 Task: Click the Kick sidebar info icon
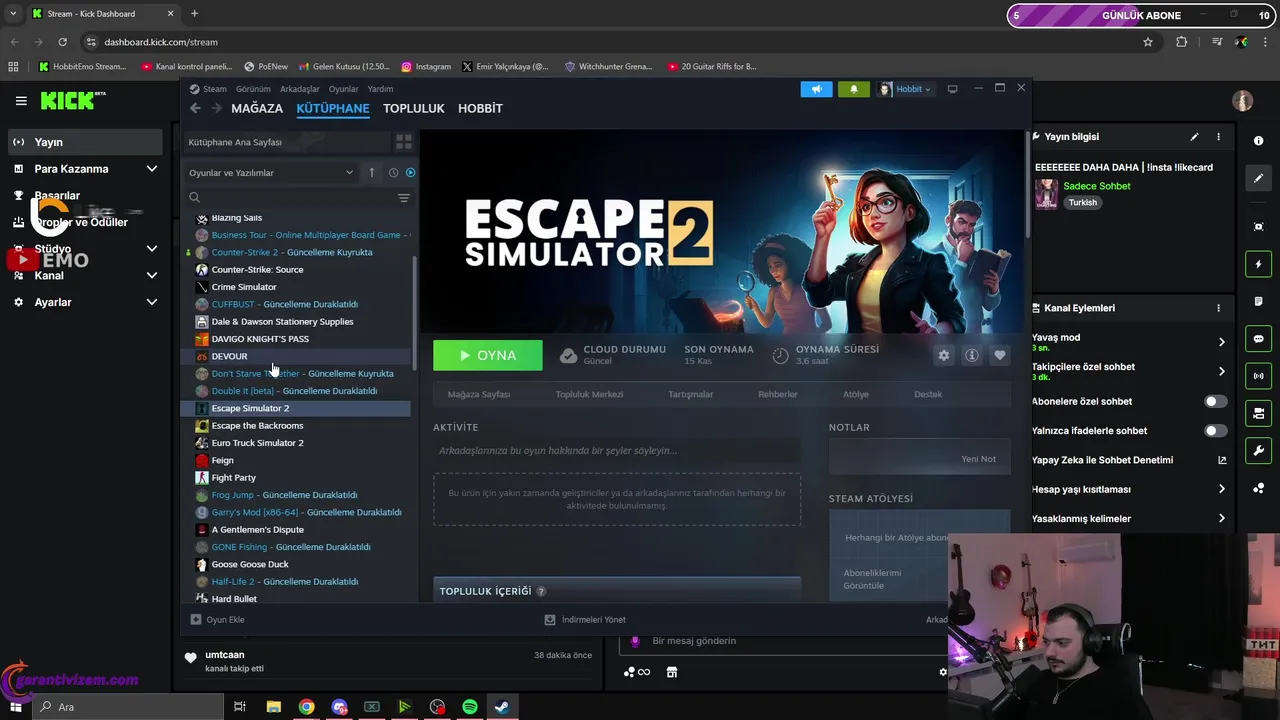tap(1259, 141)
